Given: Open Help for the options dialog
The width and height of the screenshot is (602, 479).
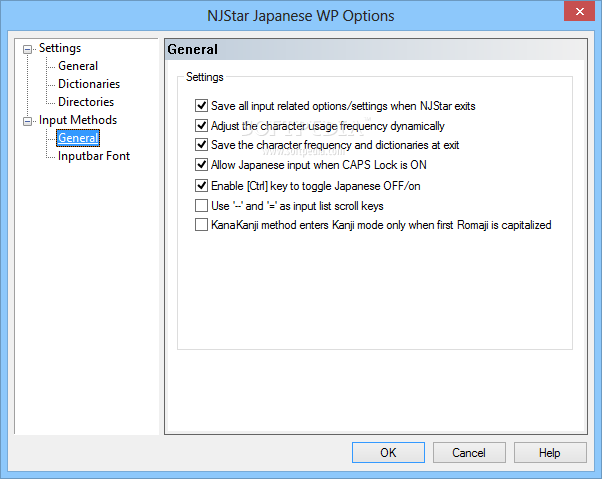Looking at the screenshot, I should tap(550, 453).
